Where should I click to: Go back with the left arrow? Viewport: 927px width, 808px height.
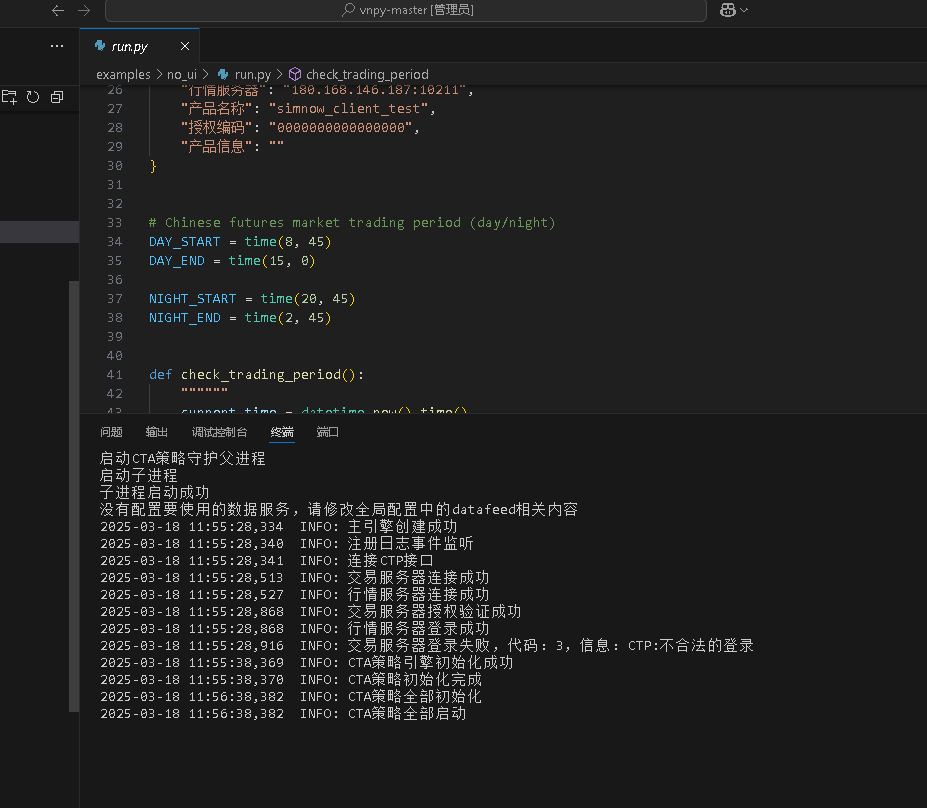tap(57, 11)
